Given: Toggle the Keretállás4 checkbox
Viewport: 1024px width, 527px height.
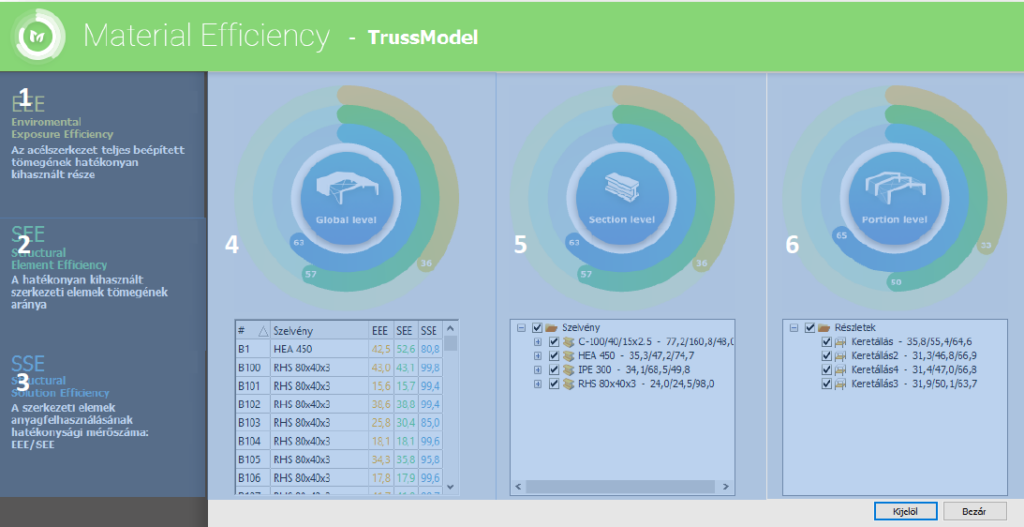Looking at the screenshot, I should pos(826,370).
